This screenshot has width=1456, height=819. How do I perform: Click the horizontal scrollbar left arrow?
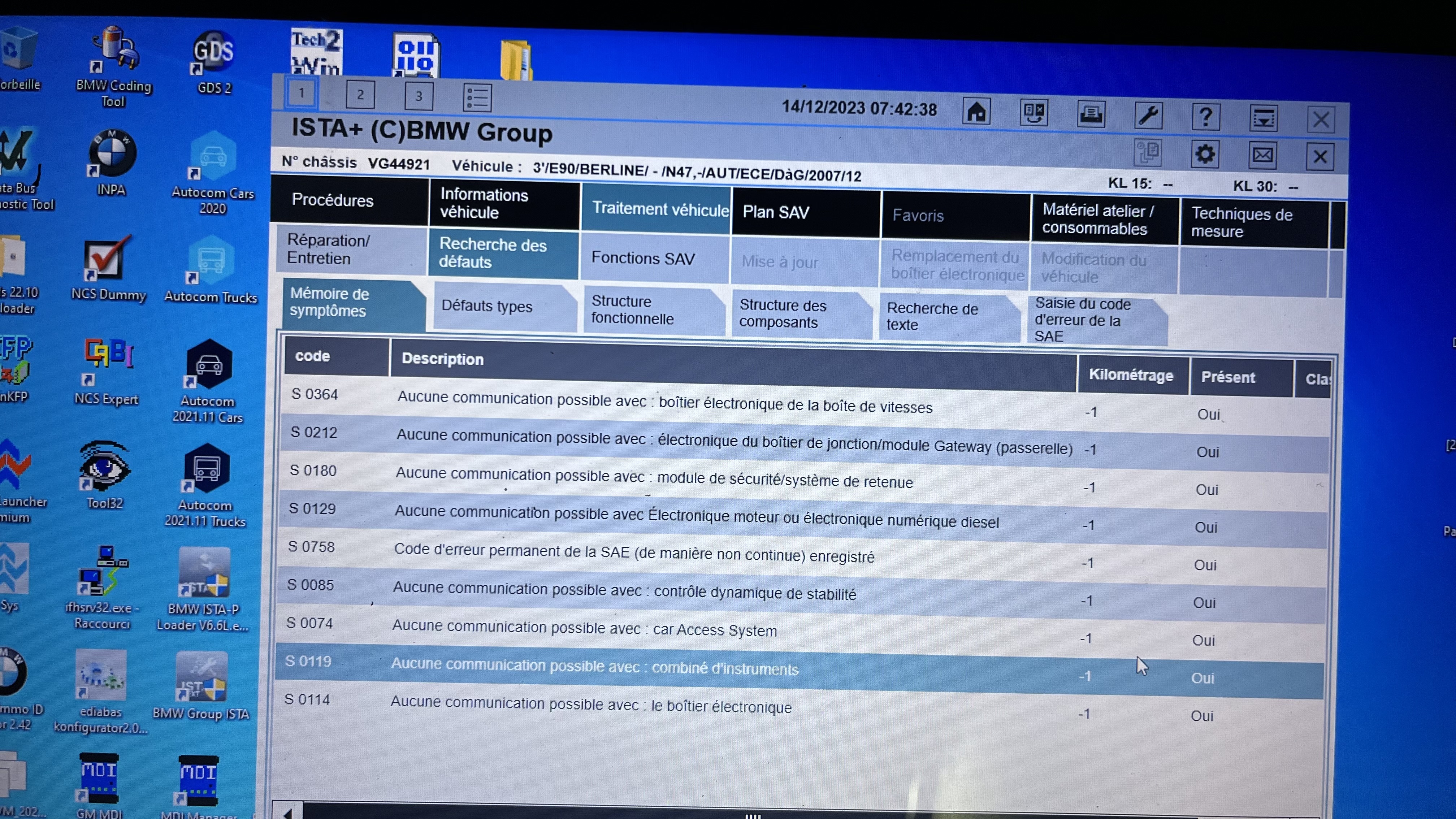point(288,813)
